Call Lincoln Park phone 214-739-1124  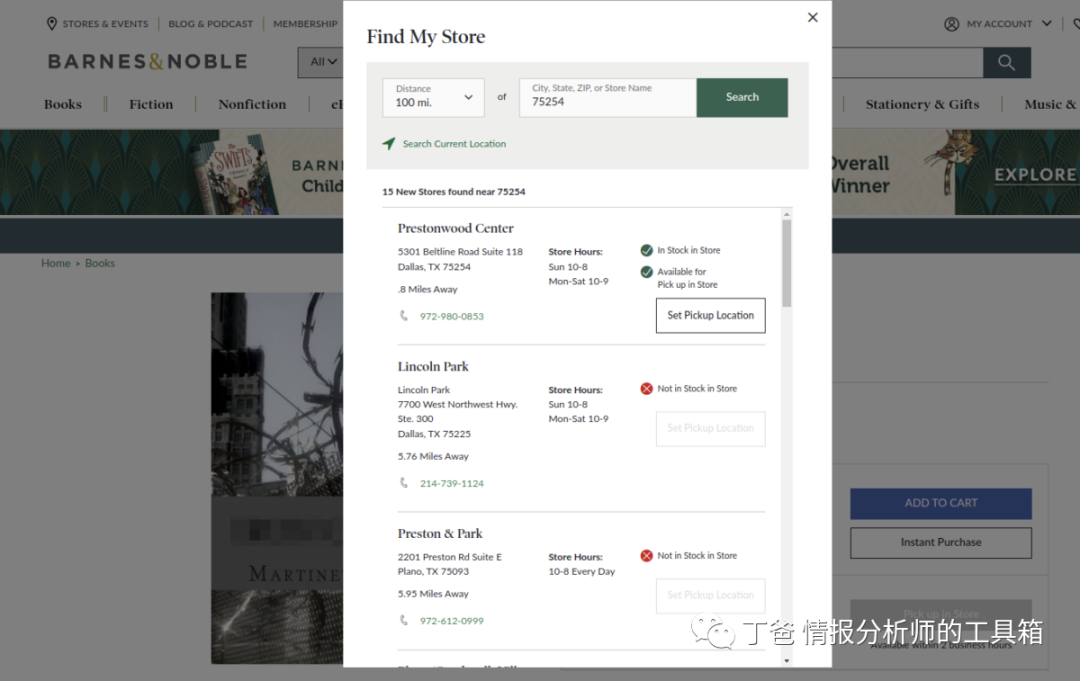click(452, 483)
